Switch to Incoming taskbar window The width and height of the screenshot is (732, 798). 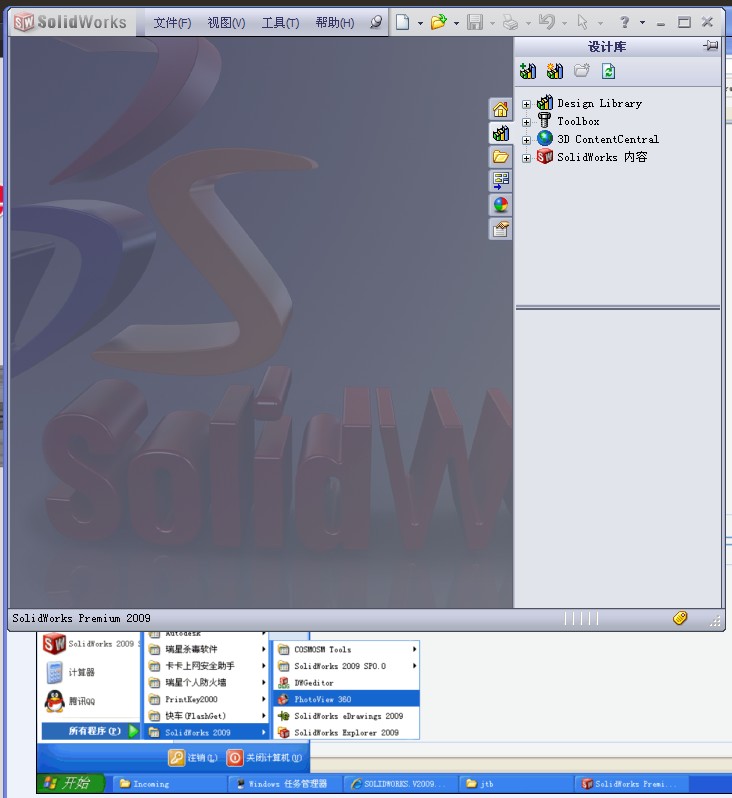[x=168, y=784]
